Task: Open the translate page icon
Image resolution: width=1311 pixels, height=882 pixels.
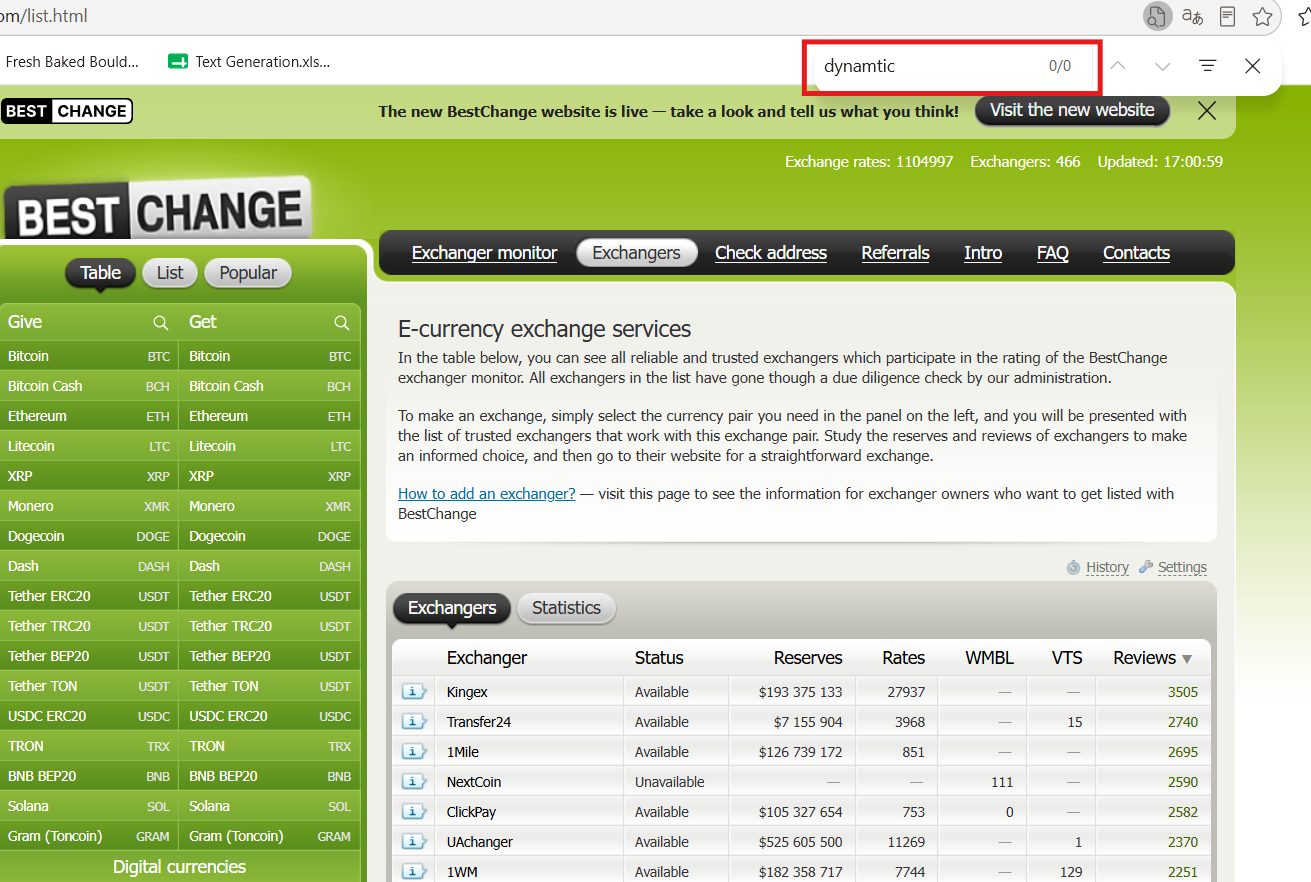Action: coord(1192,16)
